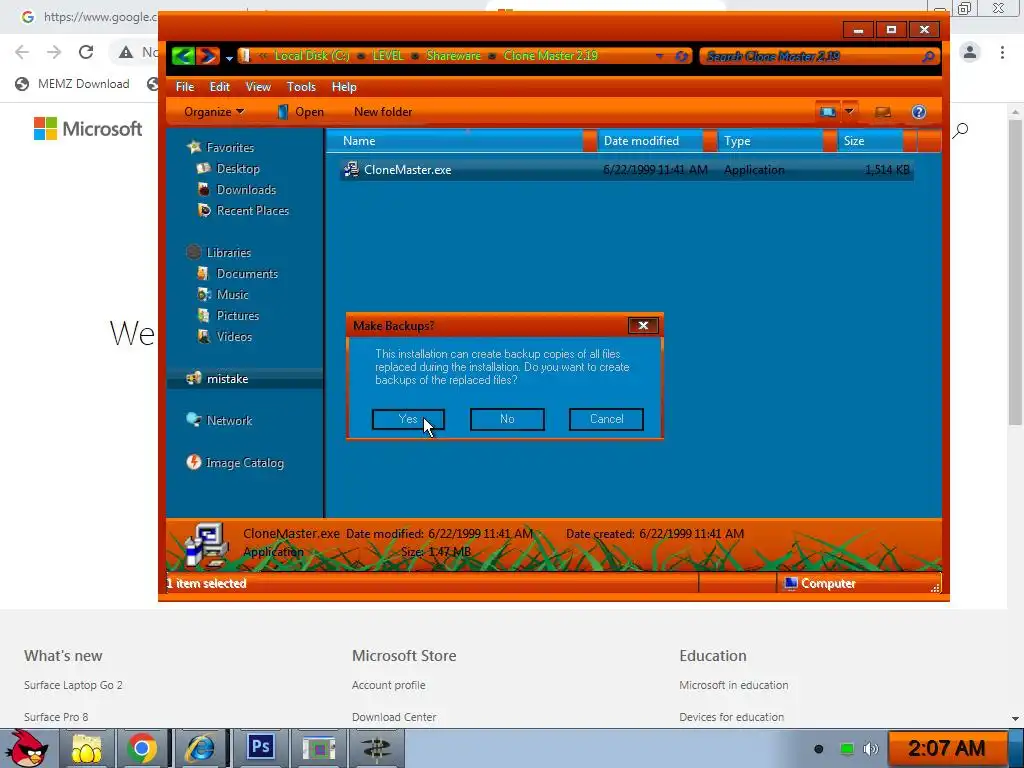Open Desktop in the navigation pane
The image size is (1024, 768).
click(x=238, y=168)
